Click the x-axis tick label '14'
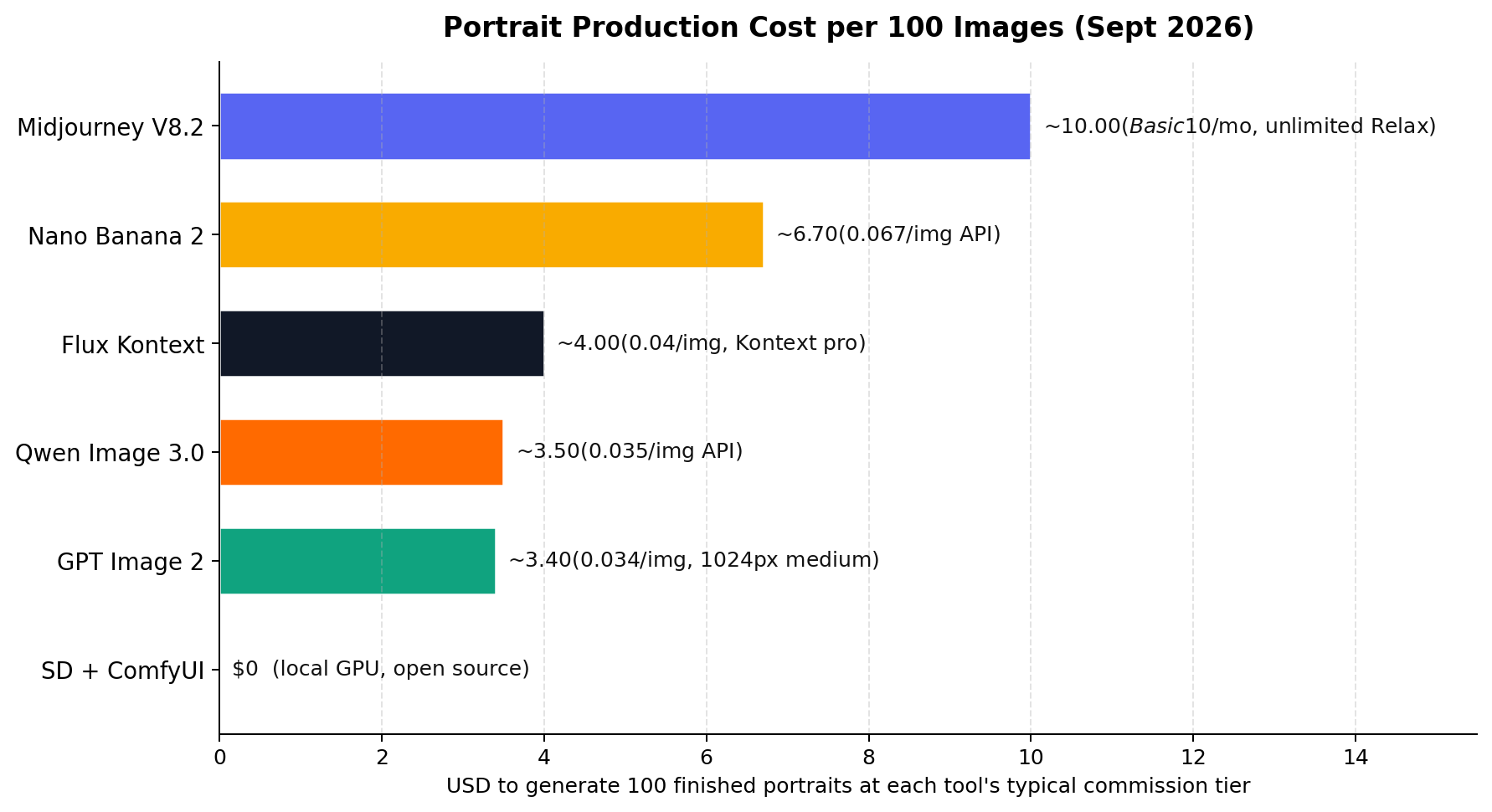The height and width of the screenshot is (812, 1492). coord(1356,758)
